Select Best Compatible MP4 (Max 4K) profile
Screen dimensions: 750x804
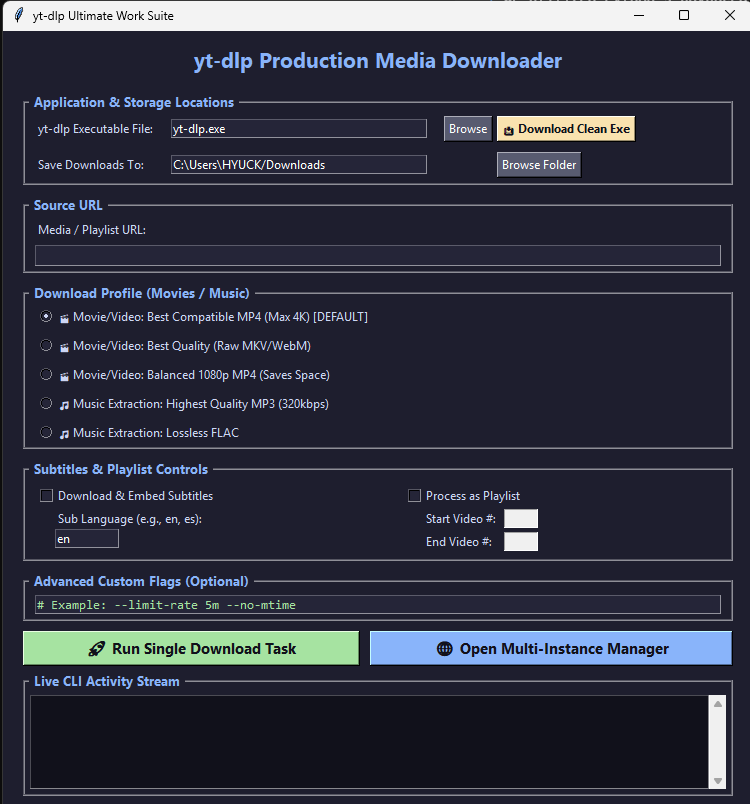point(46,316)
